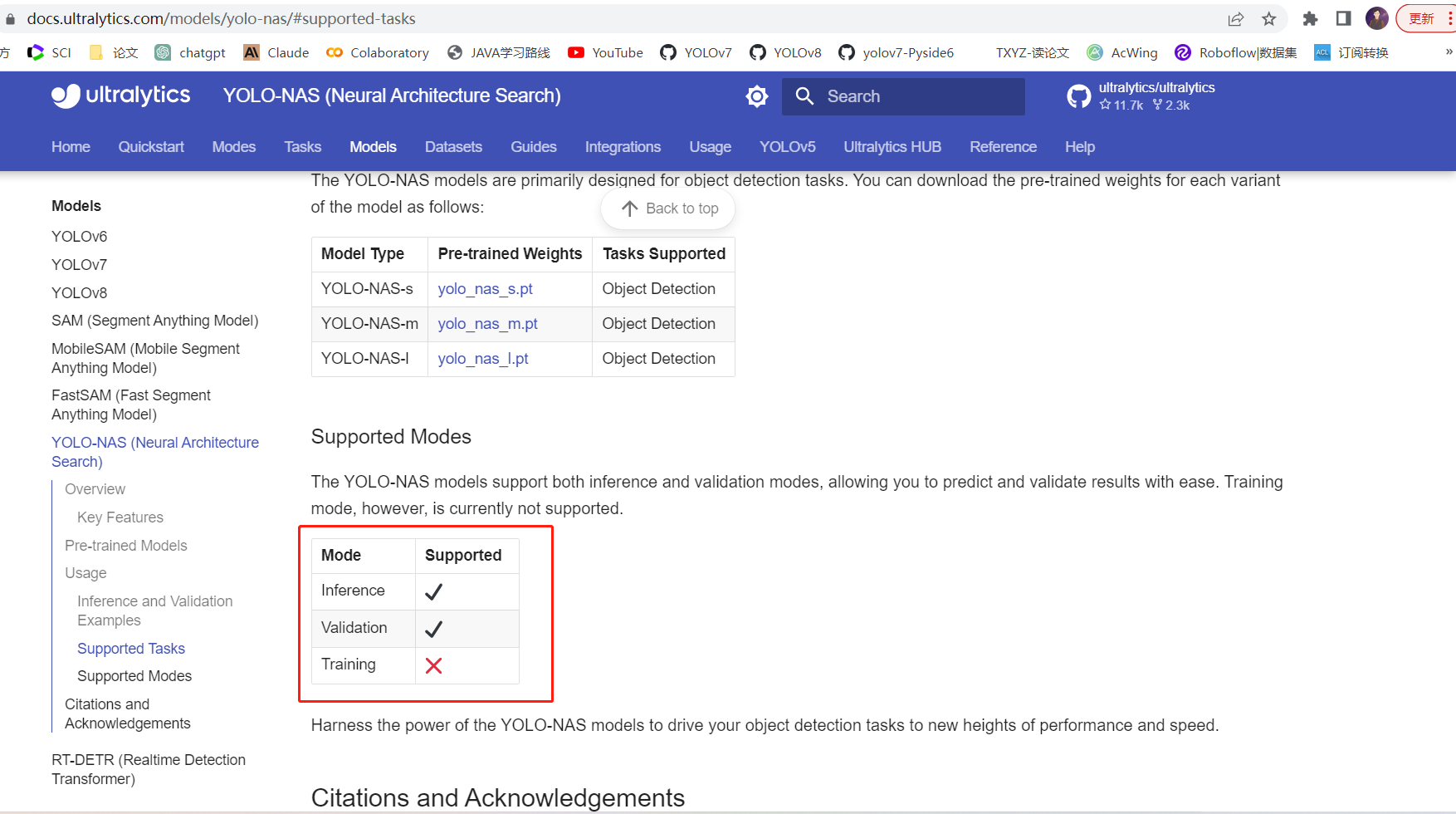Open the YouTube bookmark
Image resolution: width=1456 pixels, height=814 pixels.
tap(605, 52)
